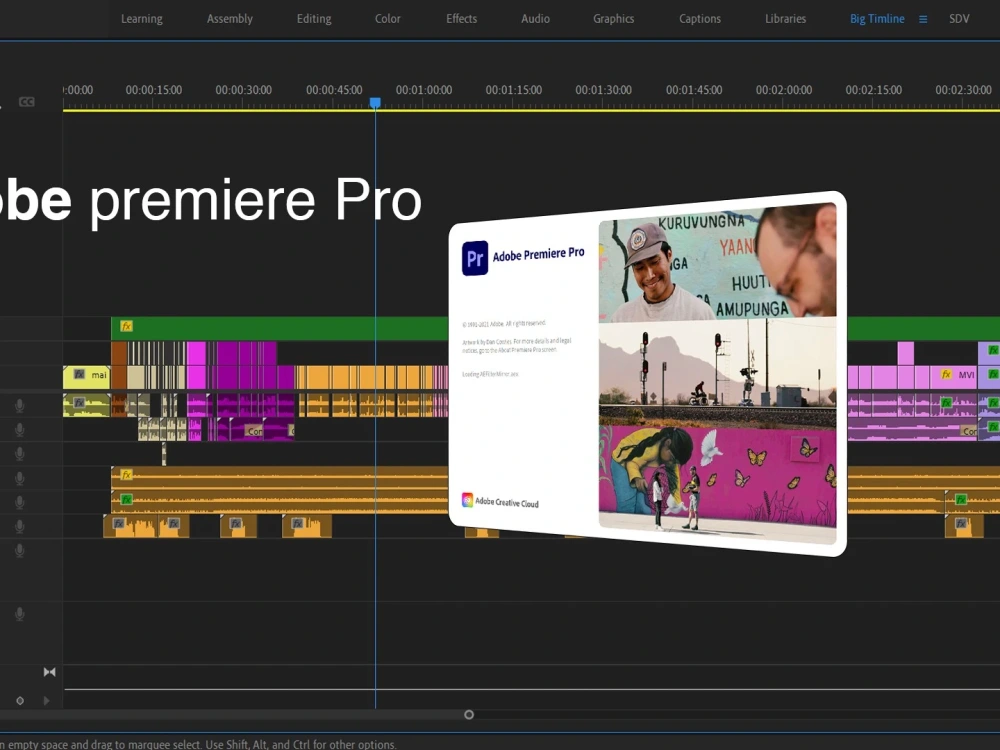Click the 00:02:15:00 timecode on the ruler
The width and height of the screenshot is (1000, 750).
[x=874, y=90]
